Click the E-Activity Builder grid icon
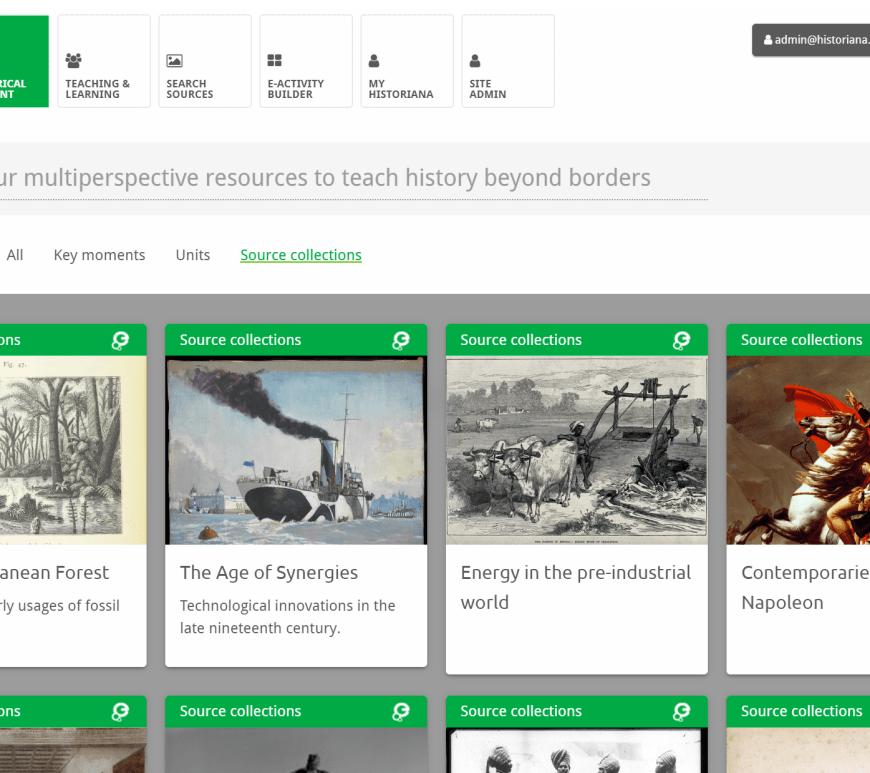The image size is (870, 773). 275,61
